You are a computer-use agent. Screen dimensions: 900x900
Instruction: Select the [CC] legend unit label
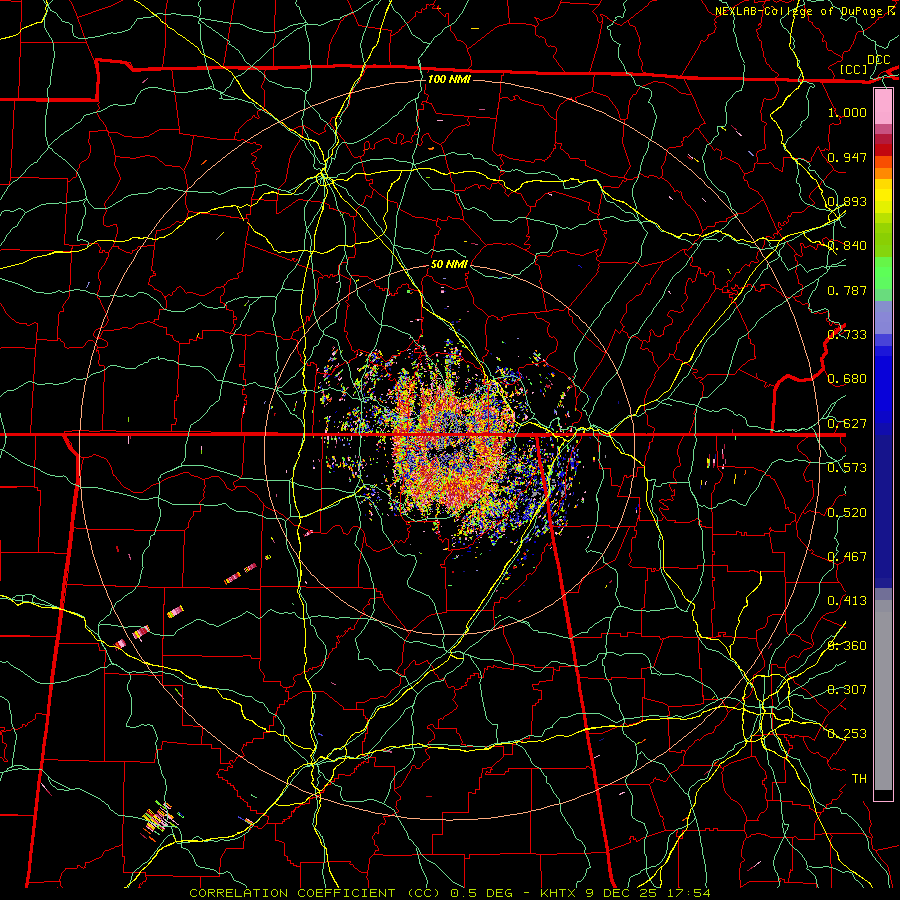pos(854,69)
